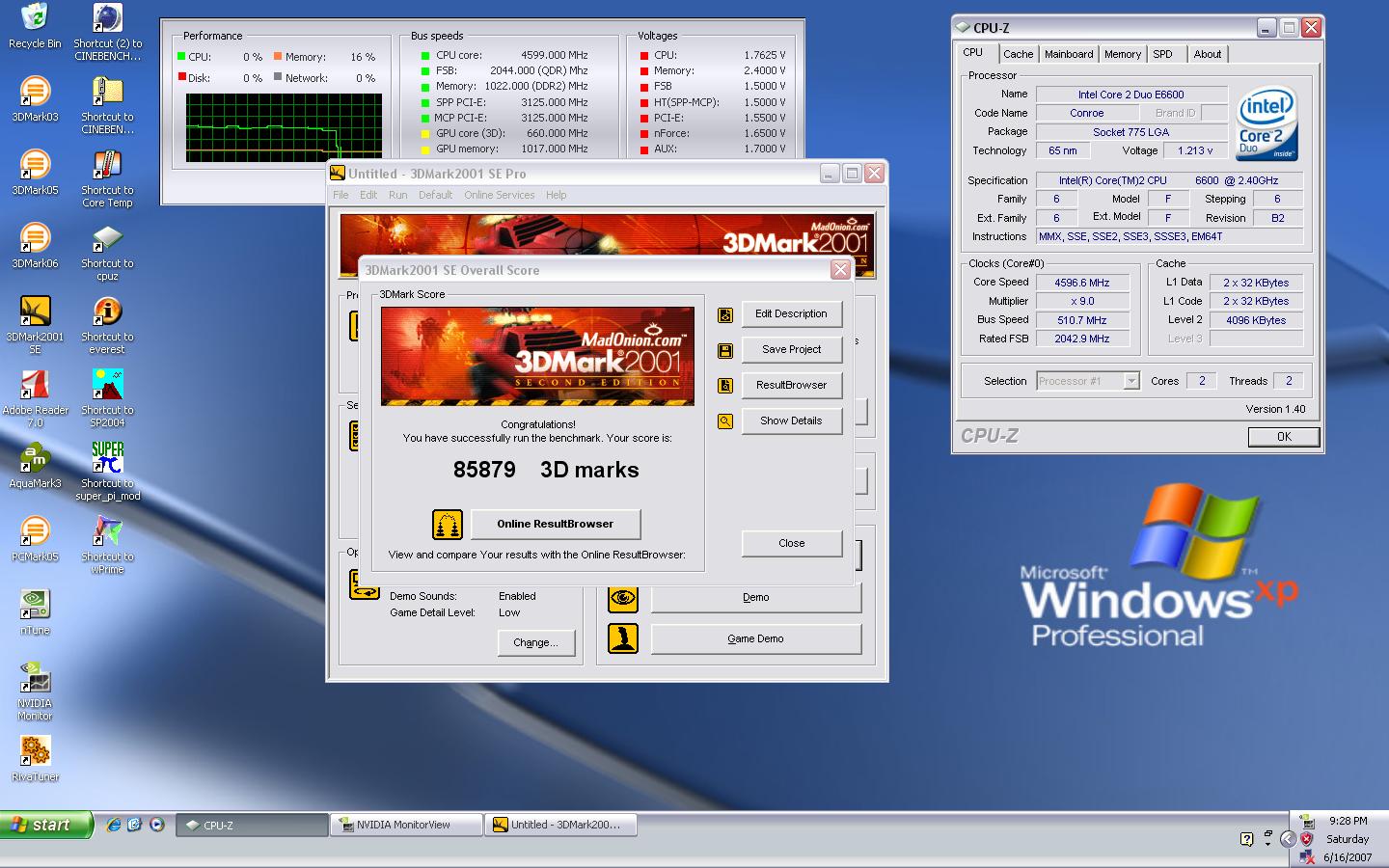Switch to Cache tab in CPU-Z
Screen dimensions: 1389x868
1018,55
